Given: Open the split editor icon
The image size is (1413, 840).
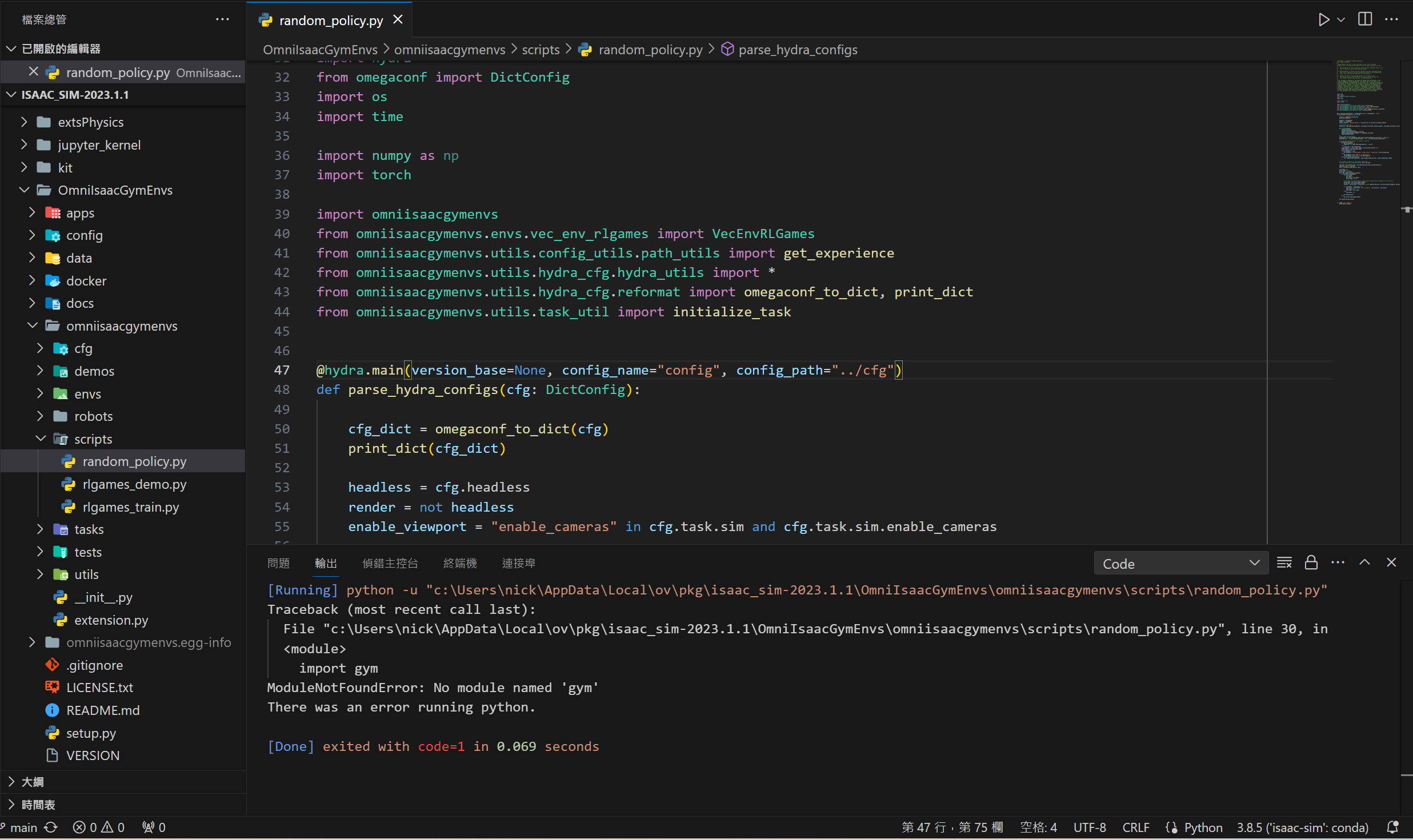Looking at the screenshot, I should [x=1364, y=19].
